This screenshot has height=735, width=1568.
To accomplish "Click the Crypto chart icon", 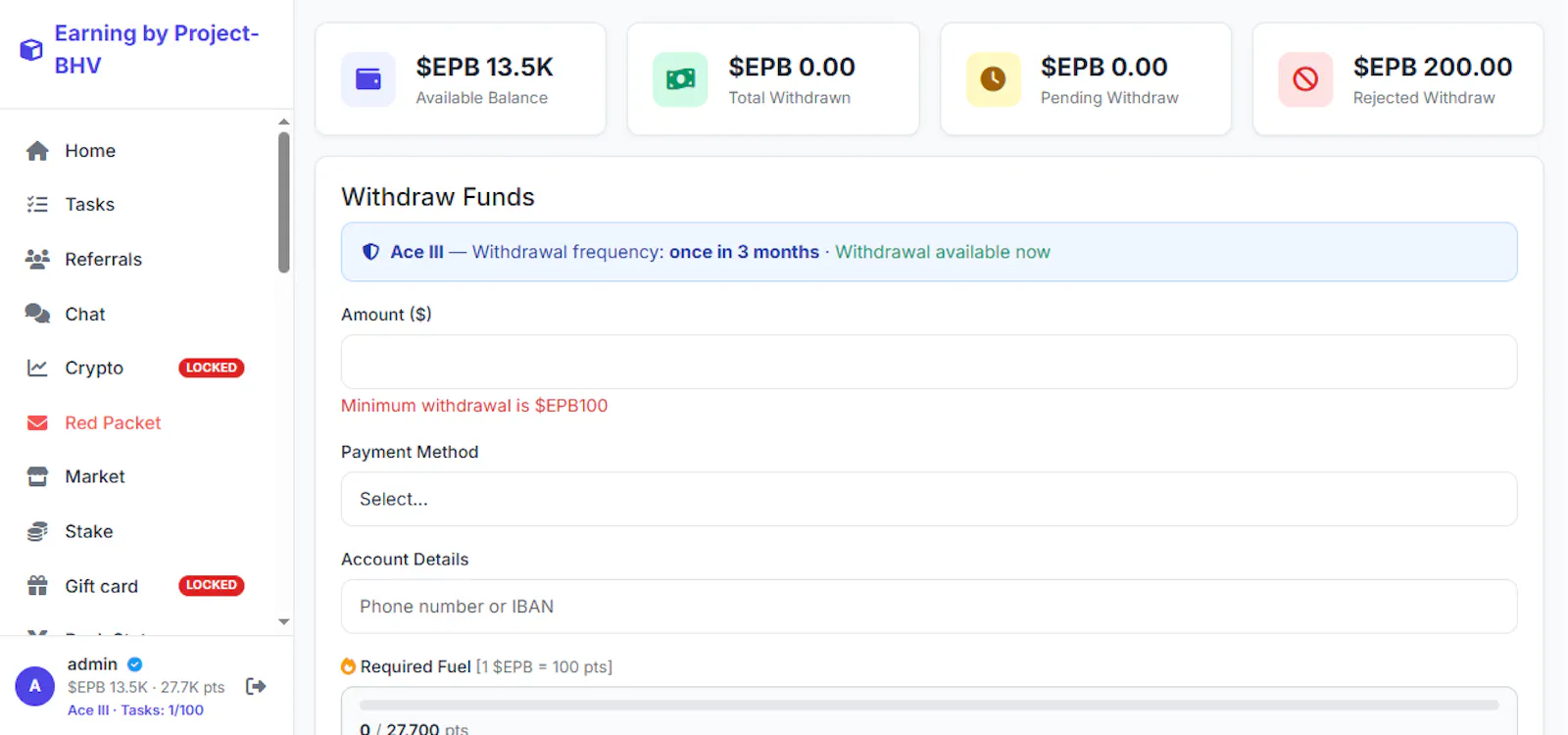I will [37, 367].
